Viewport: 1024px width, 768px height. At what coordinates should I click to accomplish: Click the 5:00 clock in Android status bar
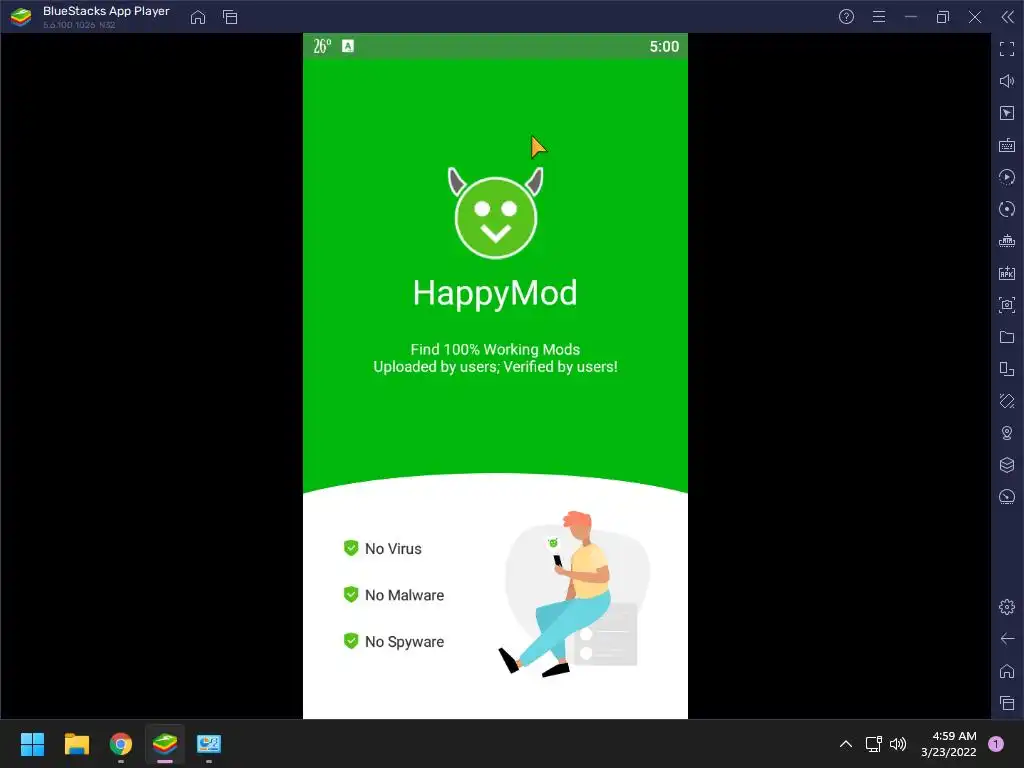(664, 46)
